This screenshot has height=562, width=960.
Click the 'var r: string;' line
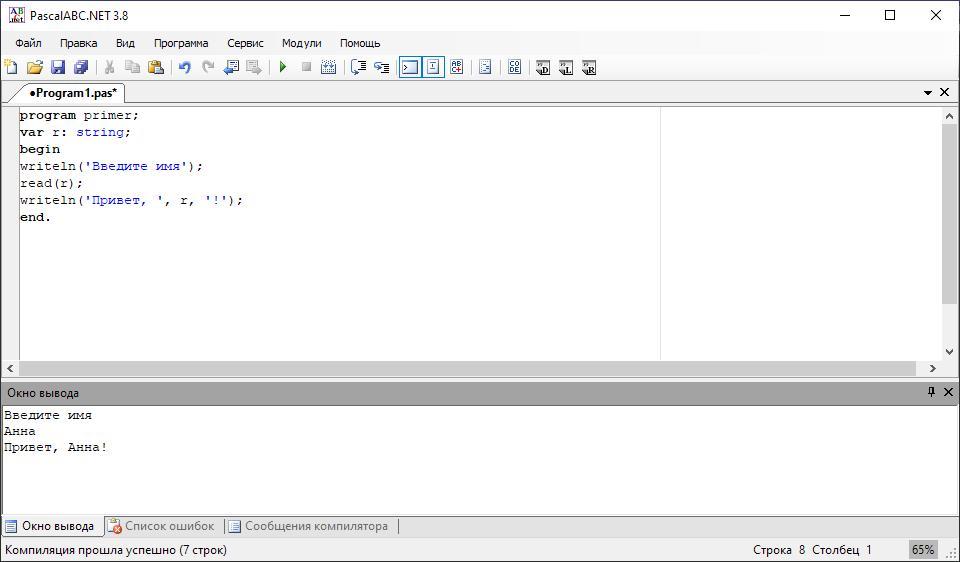coord(75,132)
